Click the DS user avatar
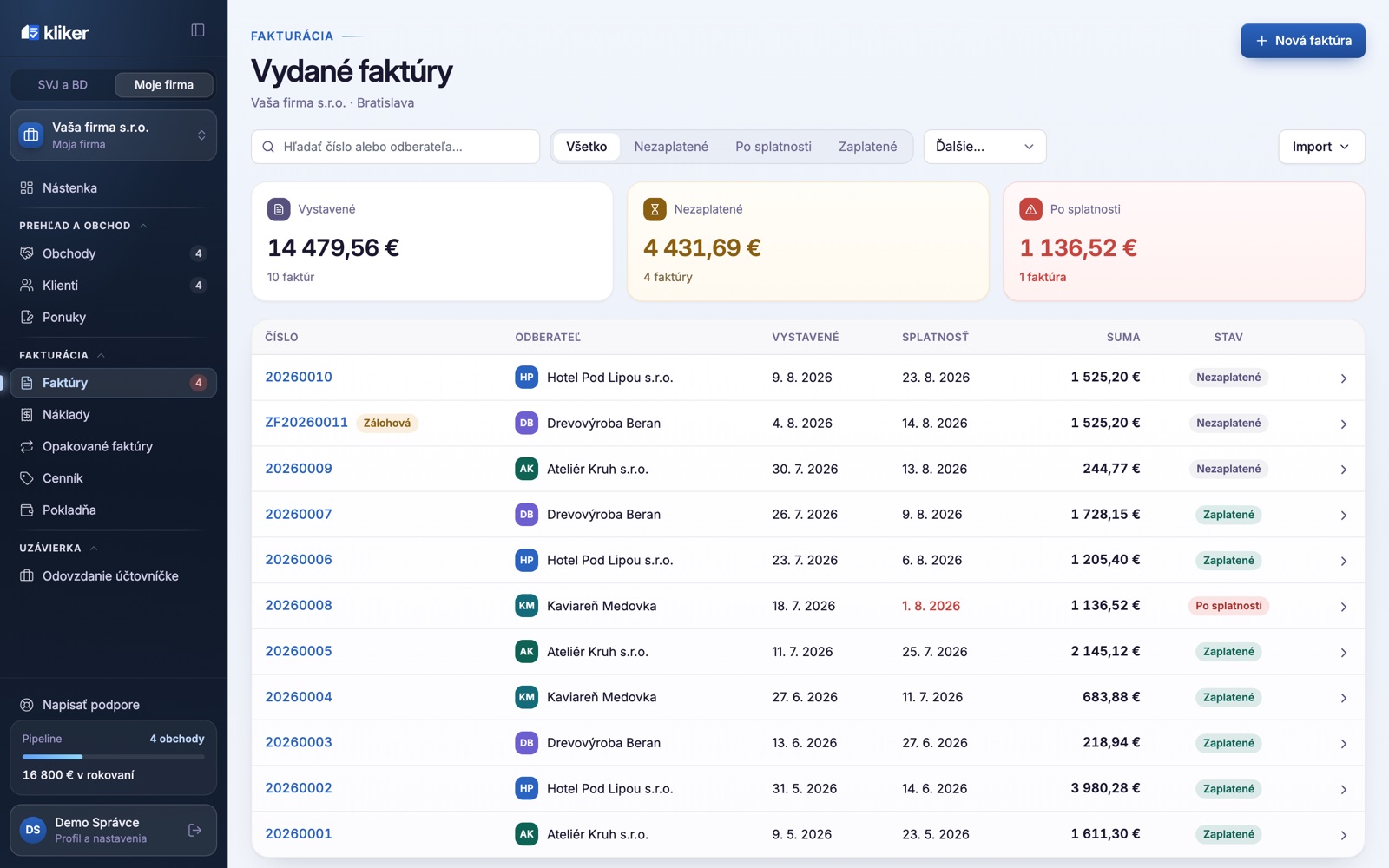 tap(33, 830)
